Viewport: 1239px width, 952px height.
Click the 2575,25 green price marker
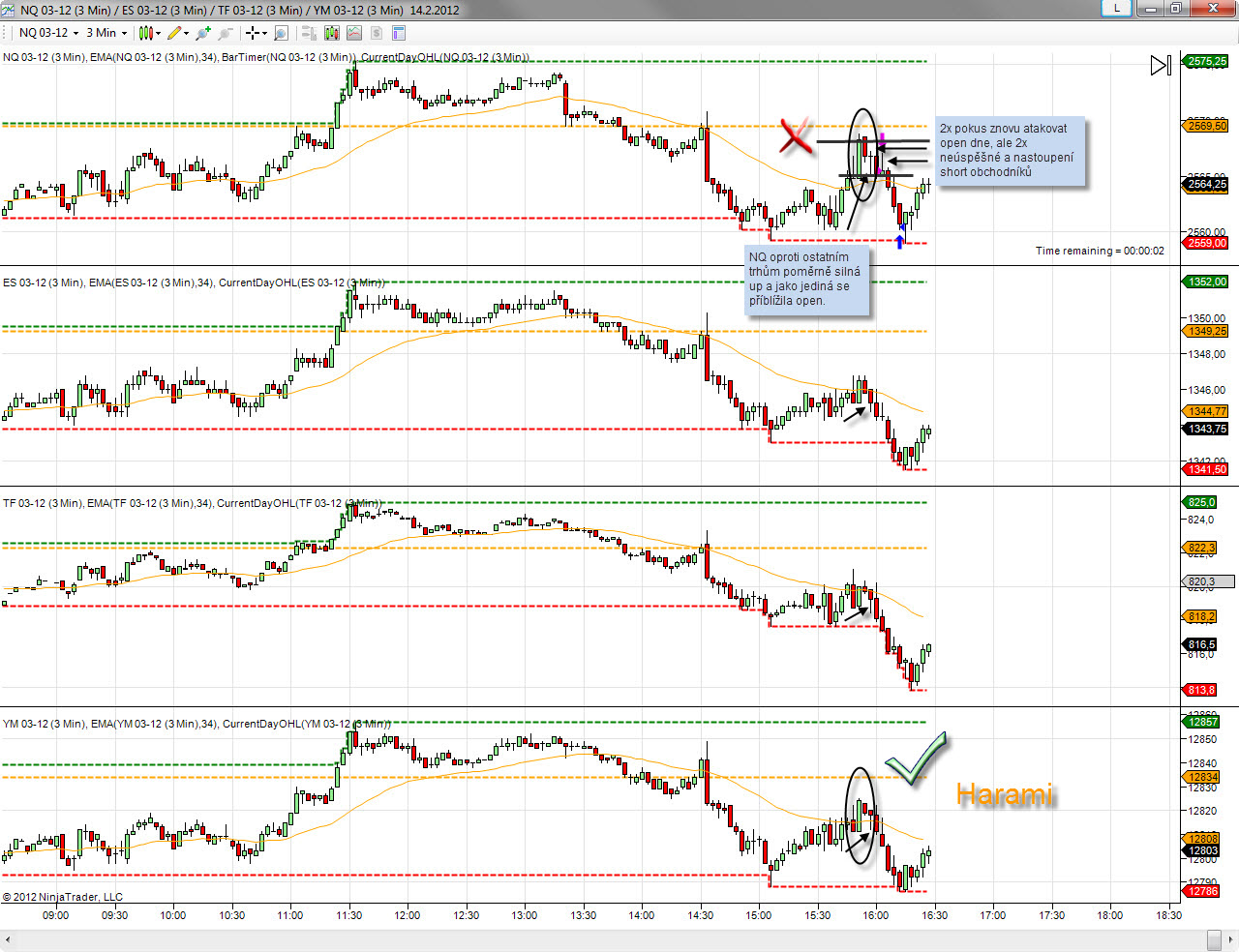click(x=1206, y=61)
